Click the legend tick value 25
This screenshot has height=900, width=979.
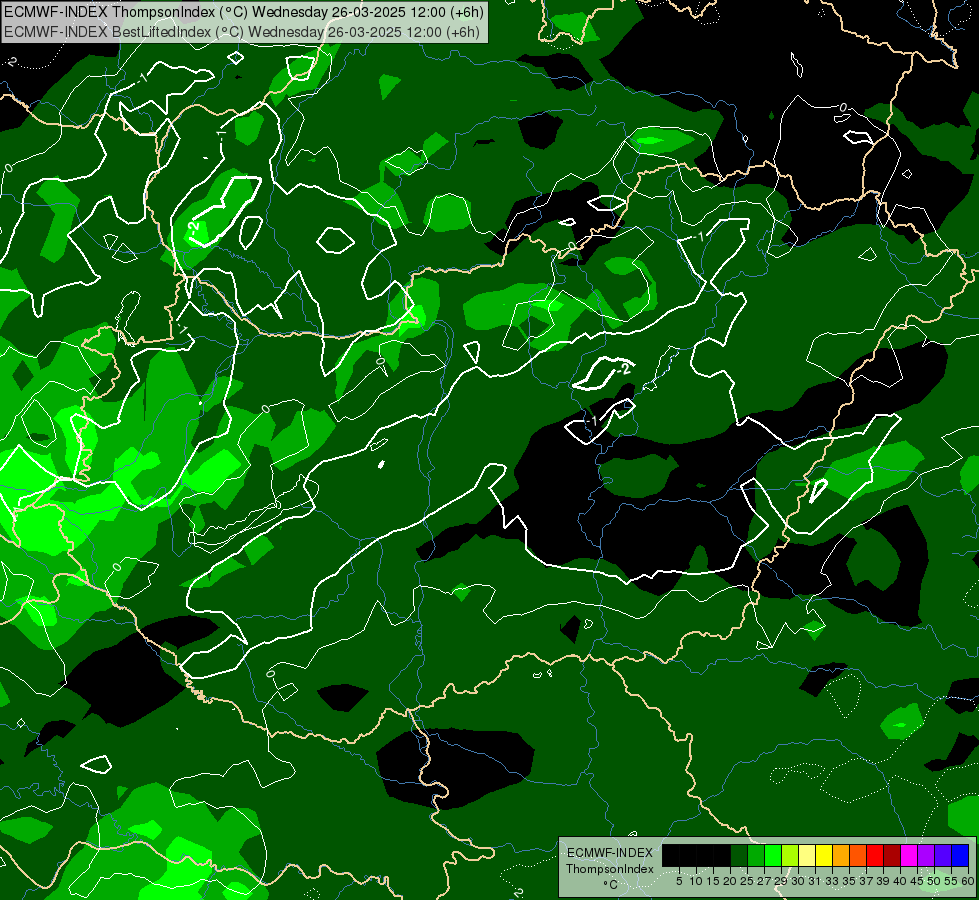[747, 881]
